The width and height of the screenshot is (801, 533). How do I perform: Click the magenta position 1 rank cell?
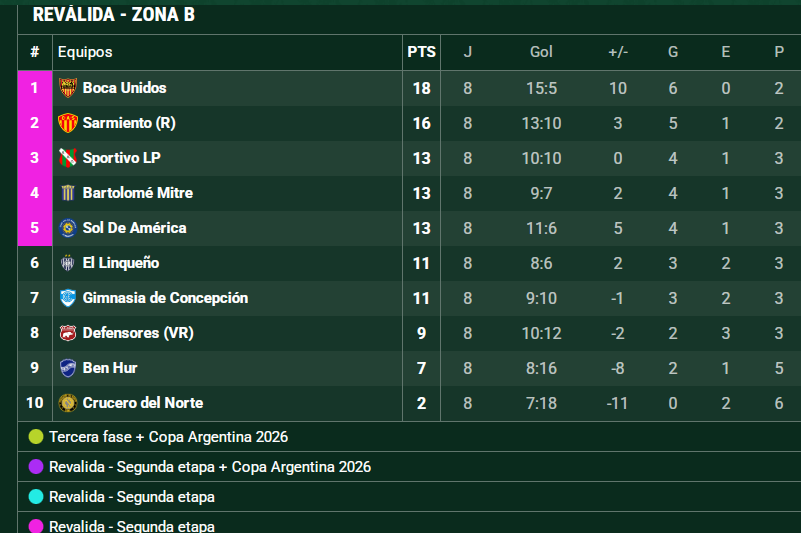[x=34, y=88]
